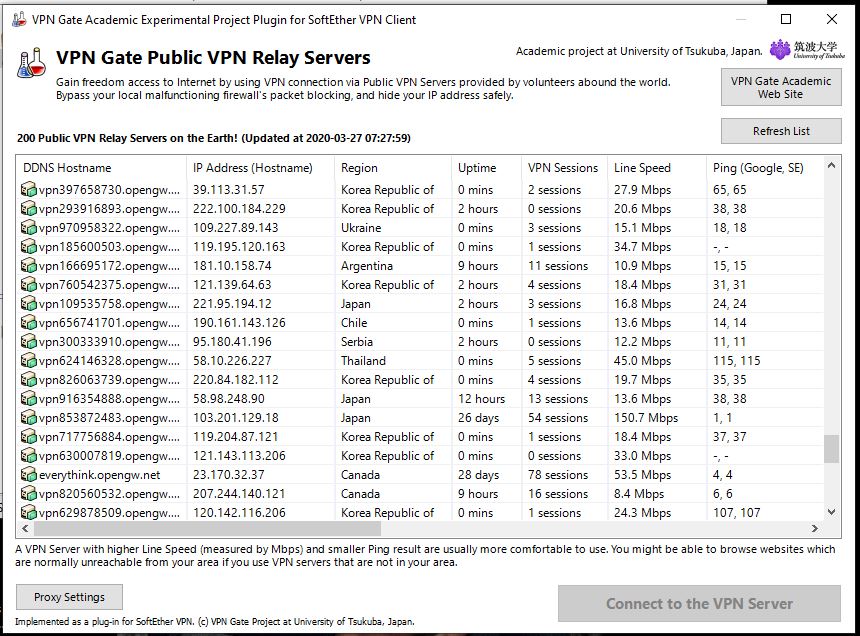The width and height of the screenshot is (860, 636).
Task: Click the Refresh List button
Action: coord(781,131)
